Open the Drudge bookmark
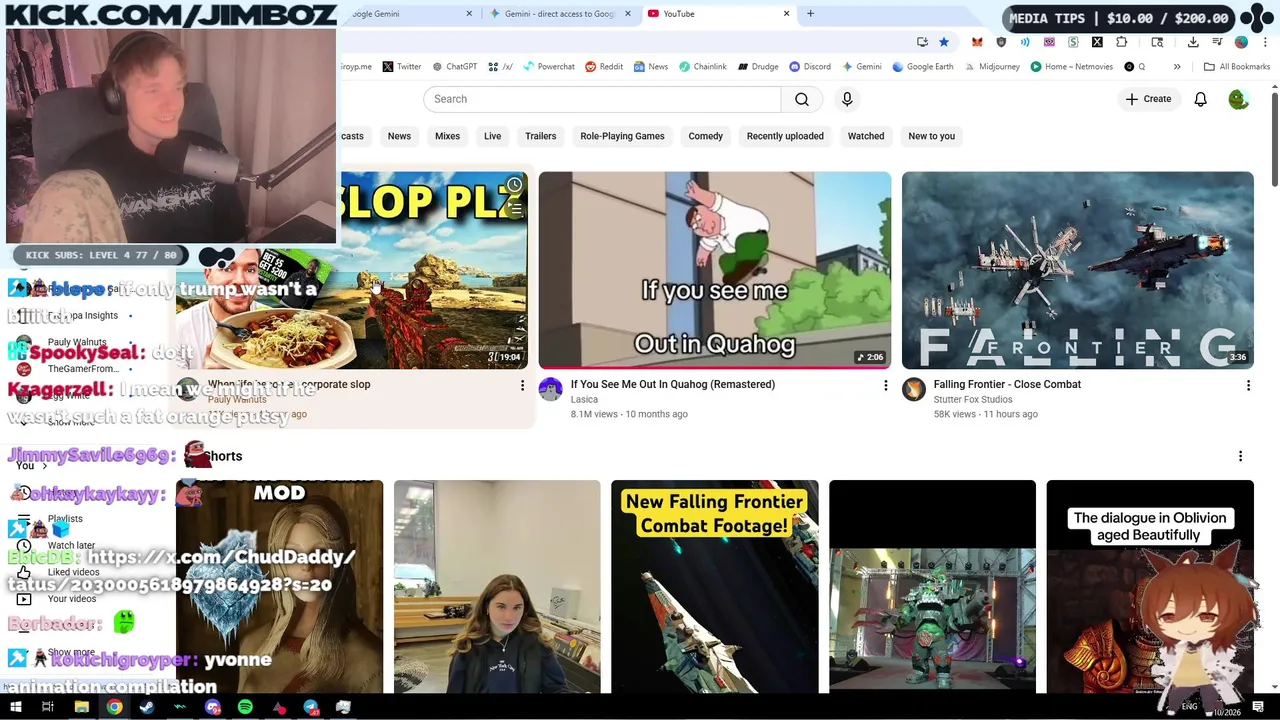1280x720 pixels. click(758, 67)
